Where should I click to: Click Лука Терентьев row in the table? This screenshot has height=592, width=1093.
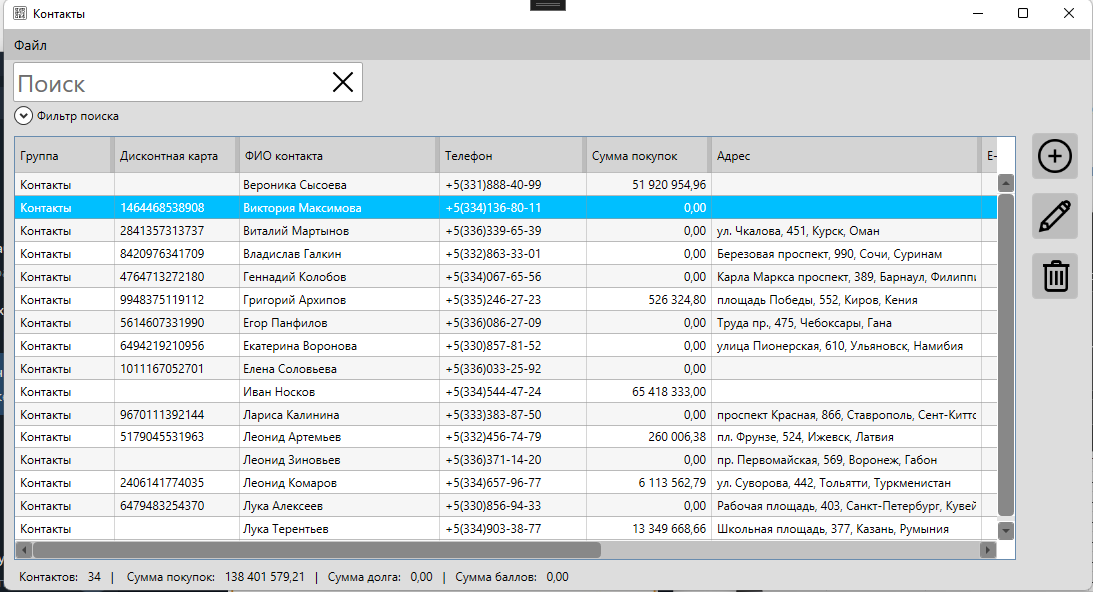click(x=286, y=529)
